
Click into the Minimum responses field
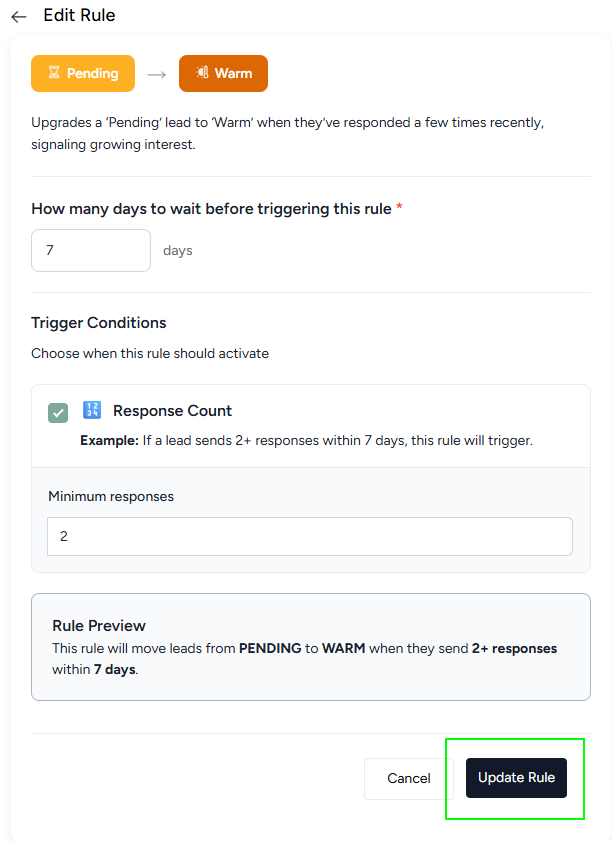(x=309, y=536)
